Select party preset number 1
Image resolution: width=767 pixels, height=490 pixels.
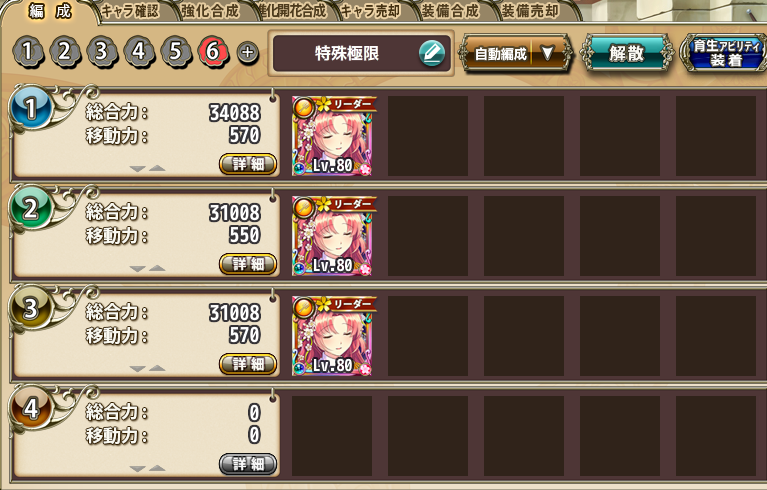(27, 51)
